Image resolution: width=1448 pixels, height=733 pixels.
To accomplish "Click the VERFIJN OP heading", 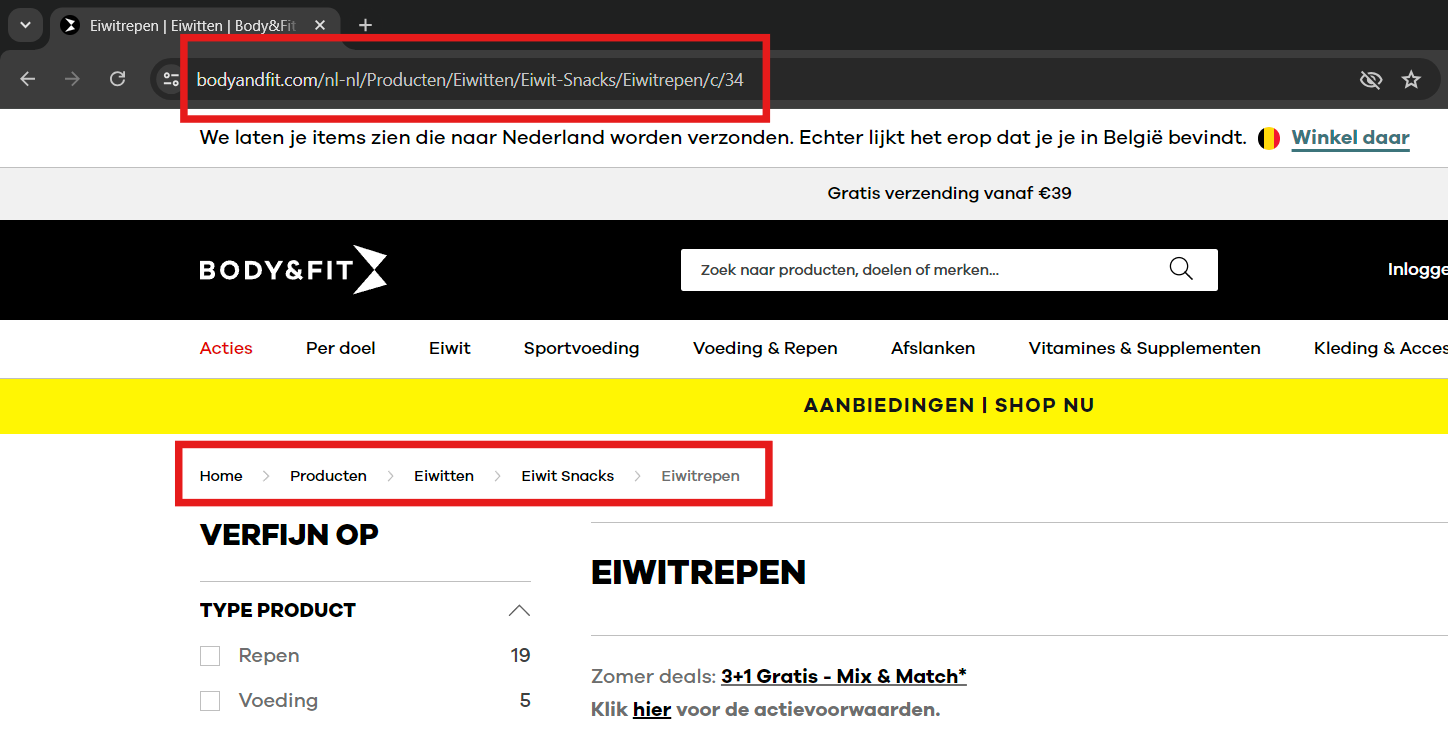I will point(289,535).
